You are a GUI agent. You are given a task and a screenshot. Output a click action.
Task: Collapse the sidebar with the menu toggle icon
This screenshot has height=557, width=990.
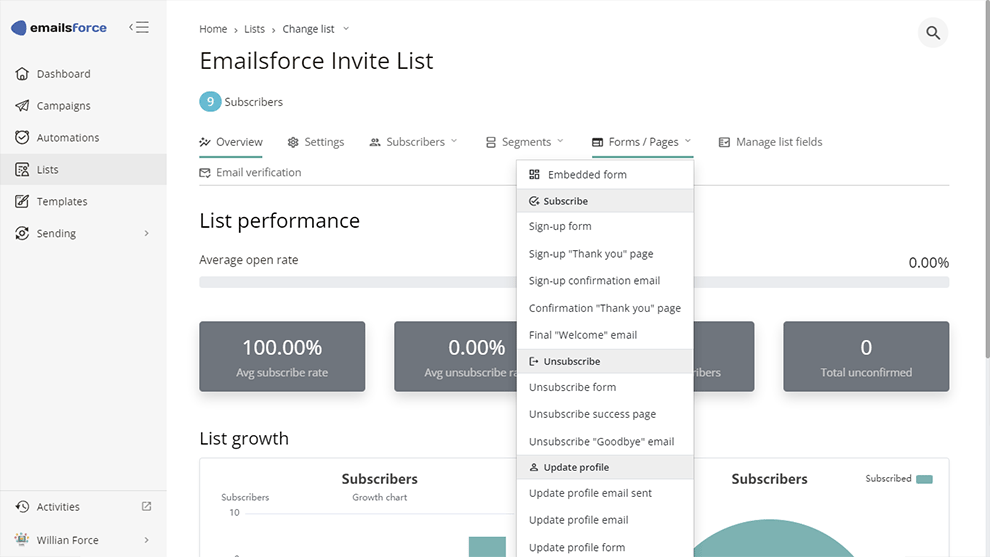pos(139,27)
